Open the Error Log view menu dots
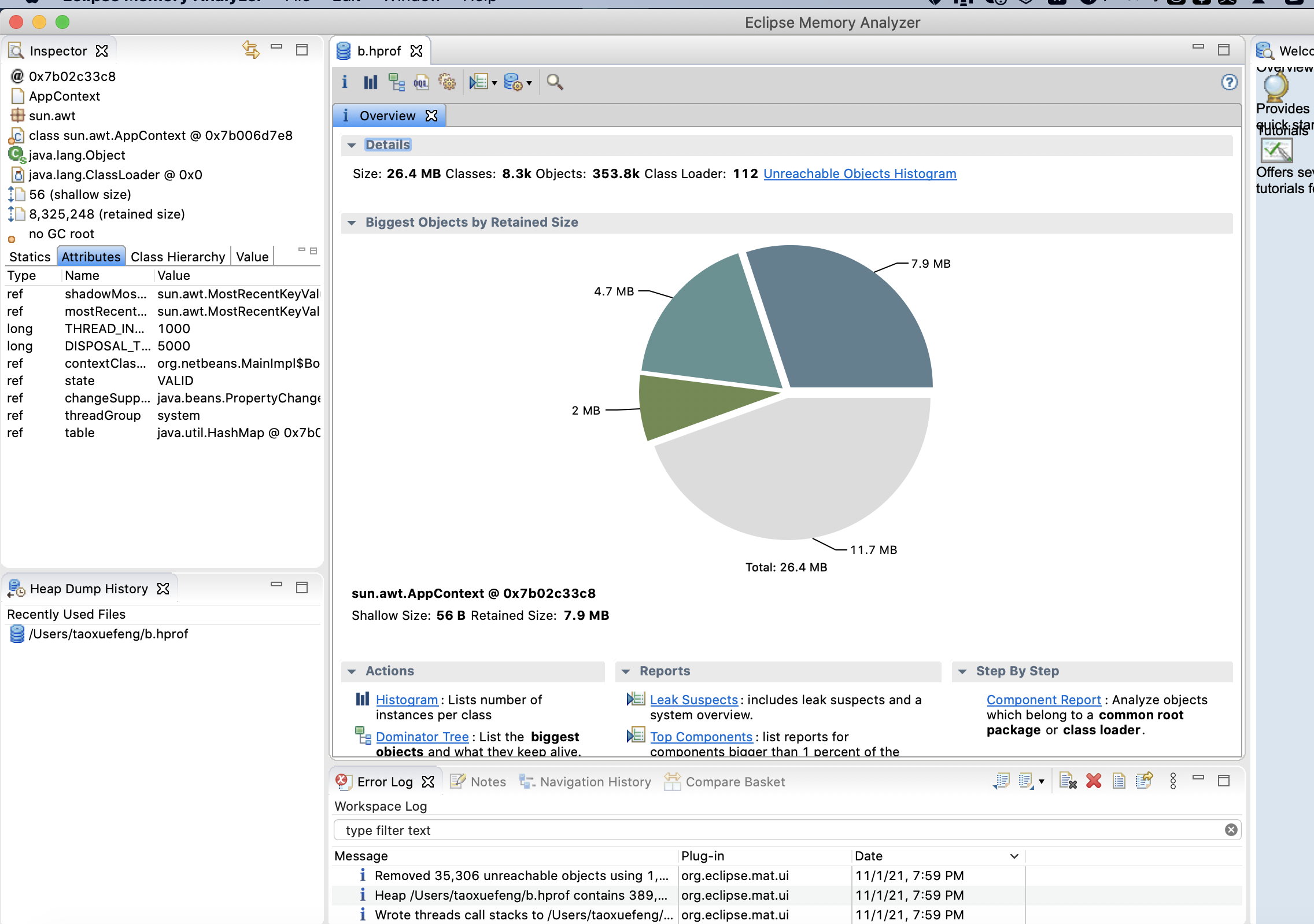 (1173, 781)
